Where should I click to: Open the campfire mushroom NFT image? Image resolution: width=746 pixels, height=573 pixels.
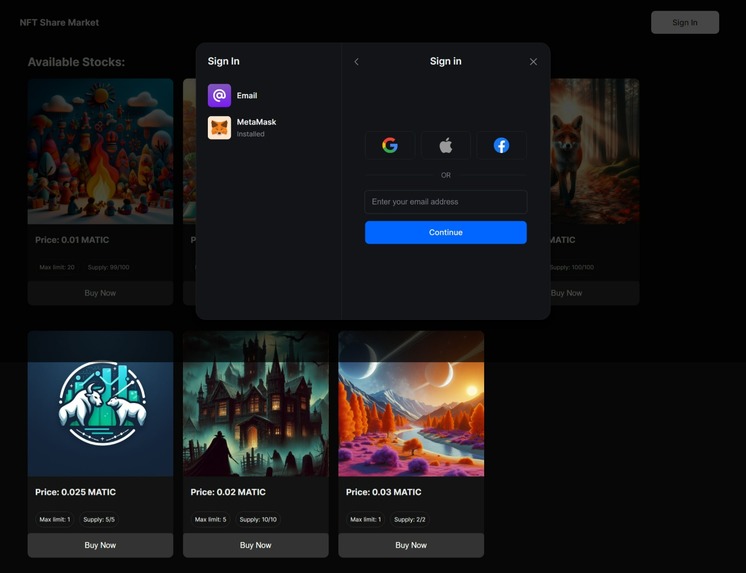point(100,151)
